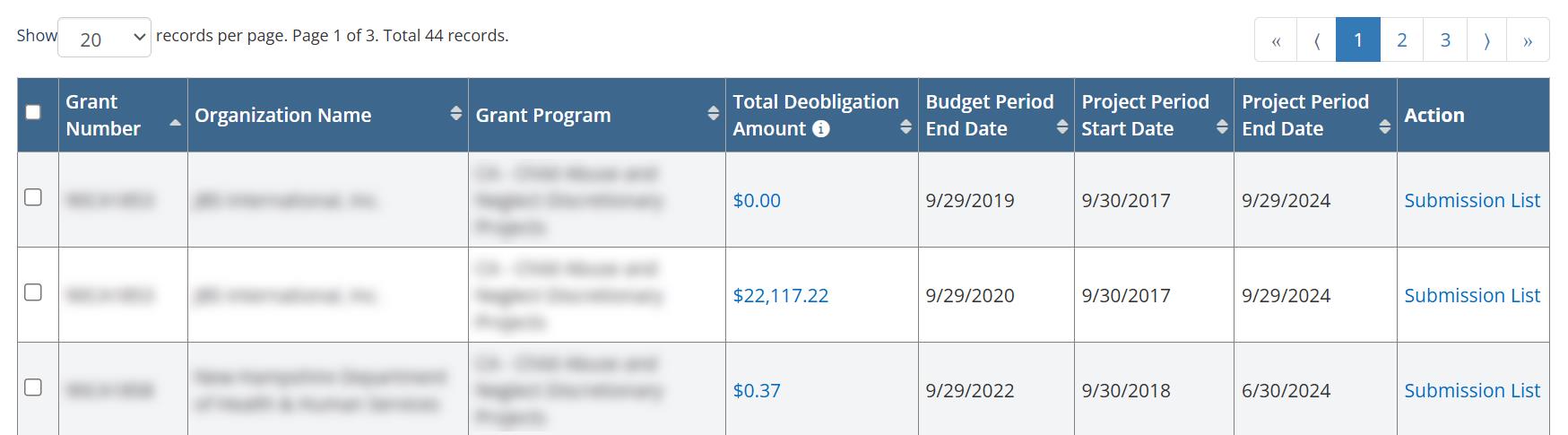Sort by Project Period End Date arrows
This screenshot has height=435, width=1568.
pyautogui.click(x=1384, y=126)
